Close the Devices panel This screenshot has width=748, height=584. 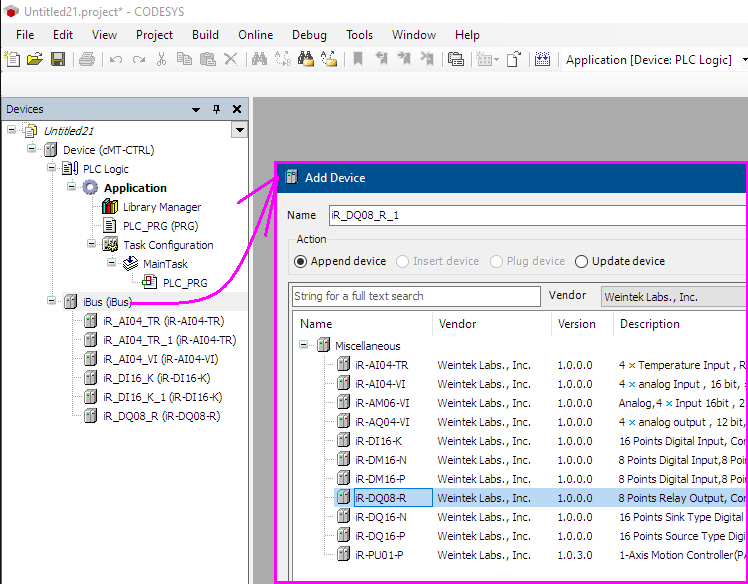pos(237,109)
